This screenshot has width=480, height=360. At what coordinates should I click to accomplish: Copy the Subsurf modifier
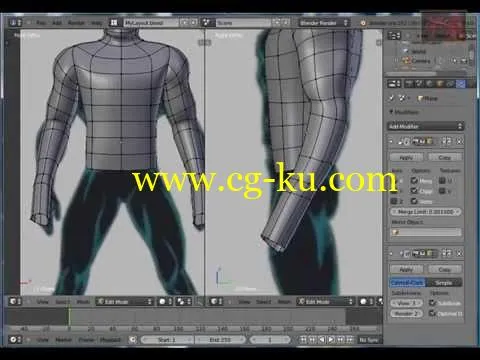coord(445,269)
